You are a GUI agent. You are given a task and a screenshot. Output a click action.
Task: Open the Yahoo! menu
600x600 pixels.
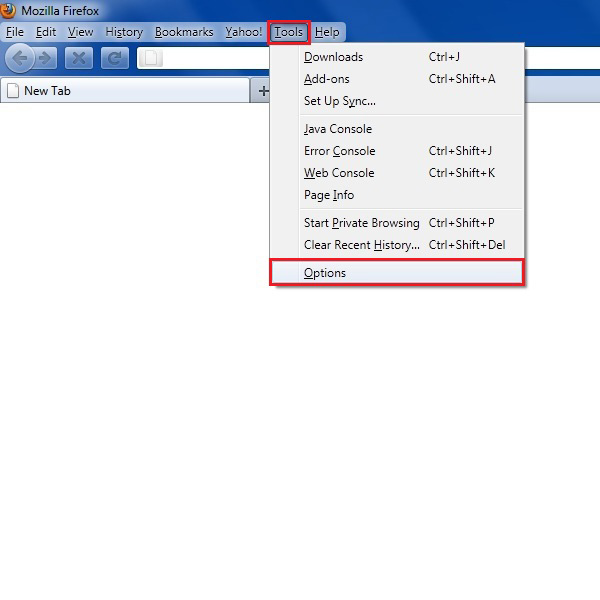point(243,32)
